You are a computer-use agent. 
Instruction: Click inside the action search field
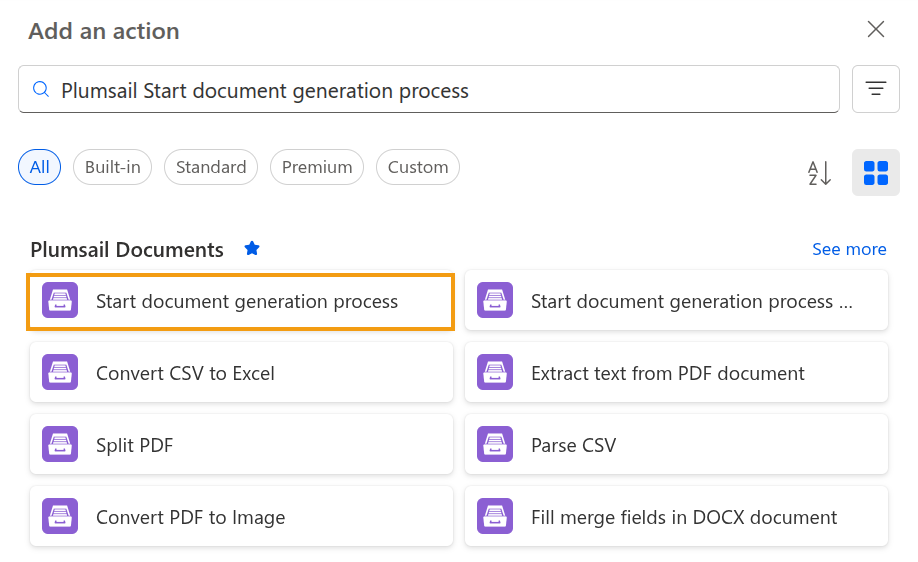click(x=429, y=90)
